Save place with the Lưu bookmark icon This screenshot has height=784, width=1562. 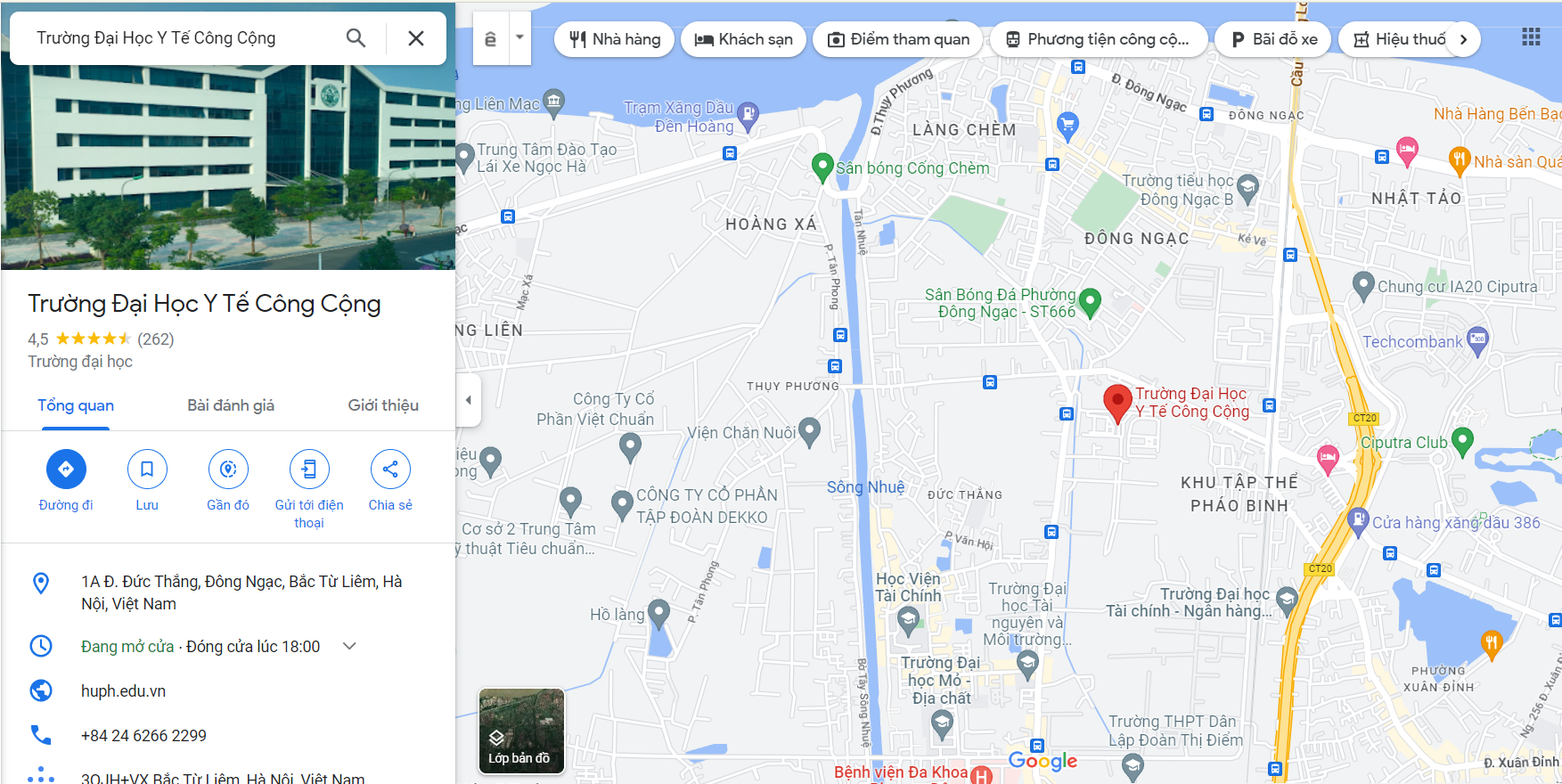pyautogui.click(x=147, y=469)
